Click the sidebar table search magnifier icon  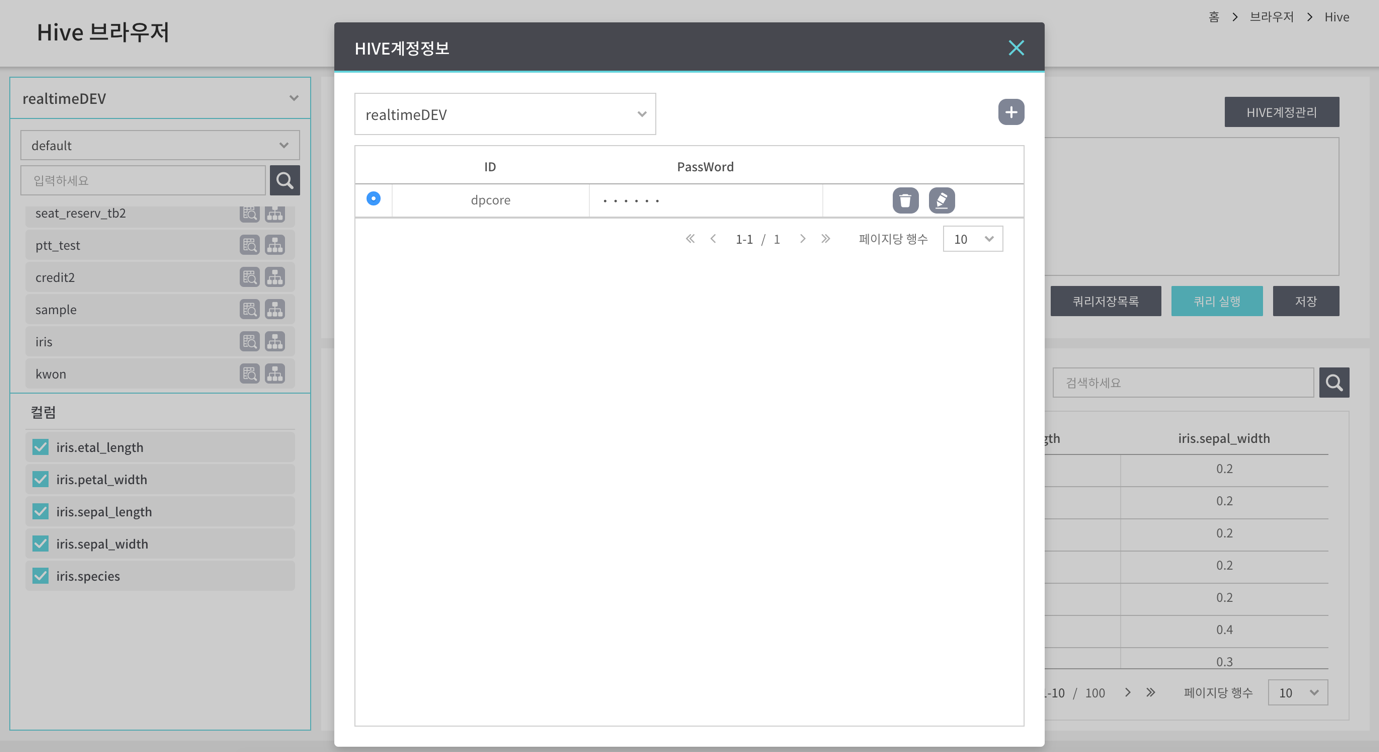tap(285, 180)
